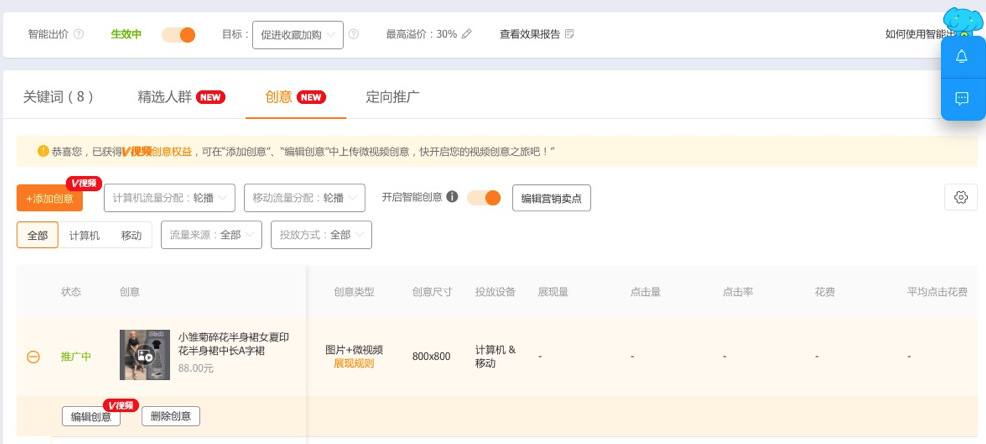Click the 编辑营销卖点 button
Viewport: 986px width, 444px height.
(551, 198)
